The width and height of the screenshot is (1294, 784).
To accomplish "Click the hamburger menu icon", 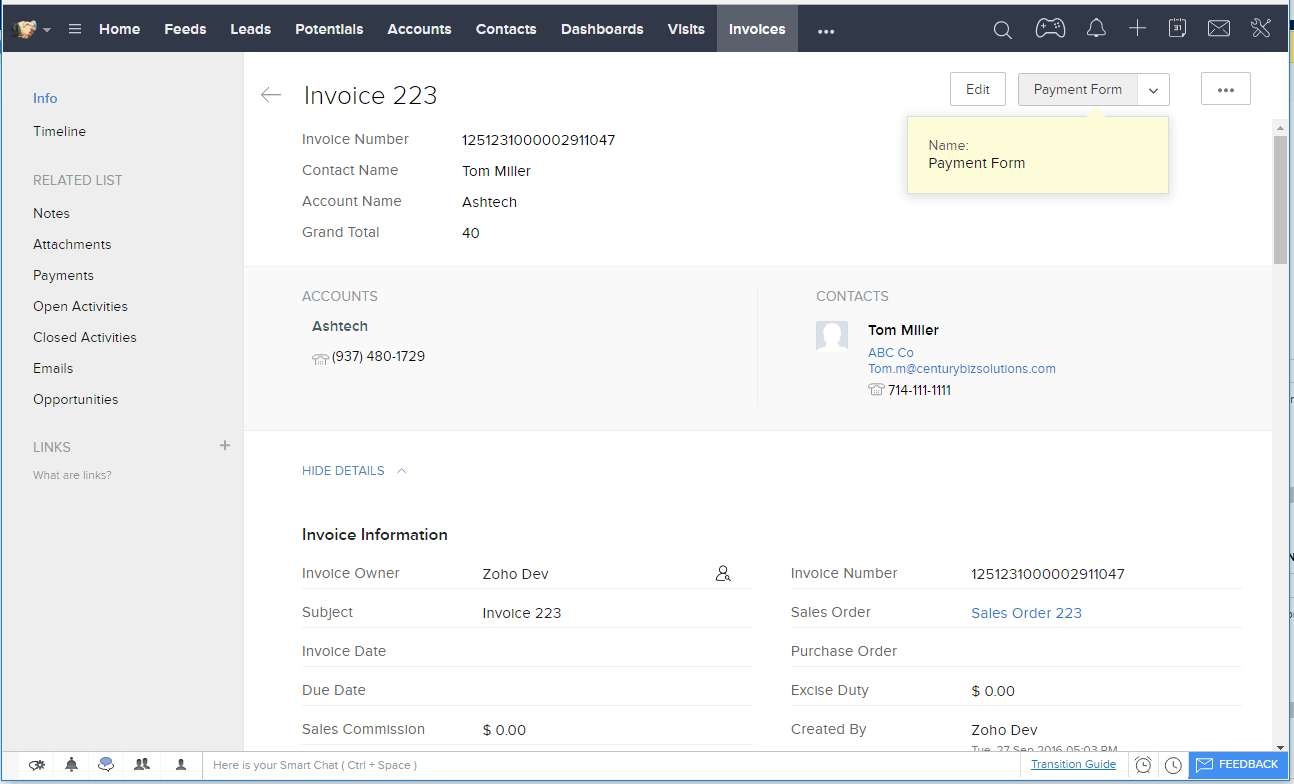I will pos(75,29).
